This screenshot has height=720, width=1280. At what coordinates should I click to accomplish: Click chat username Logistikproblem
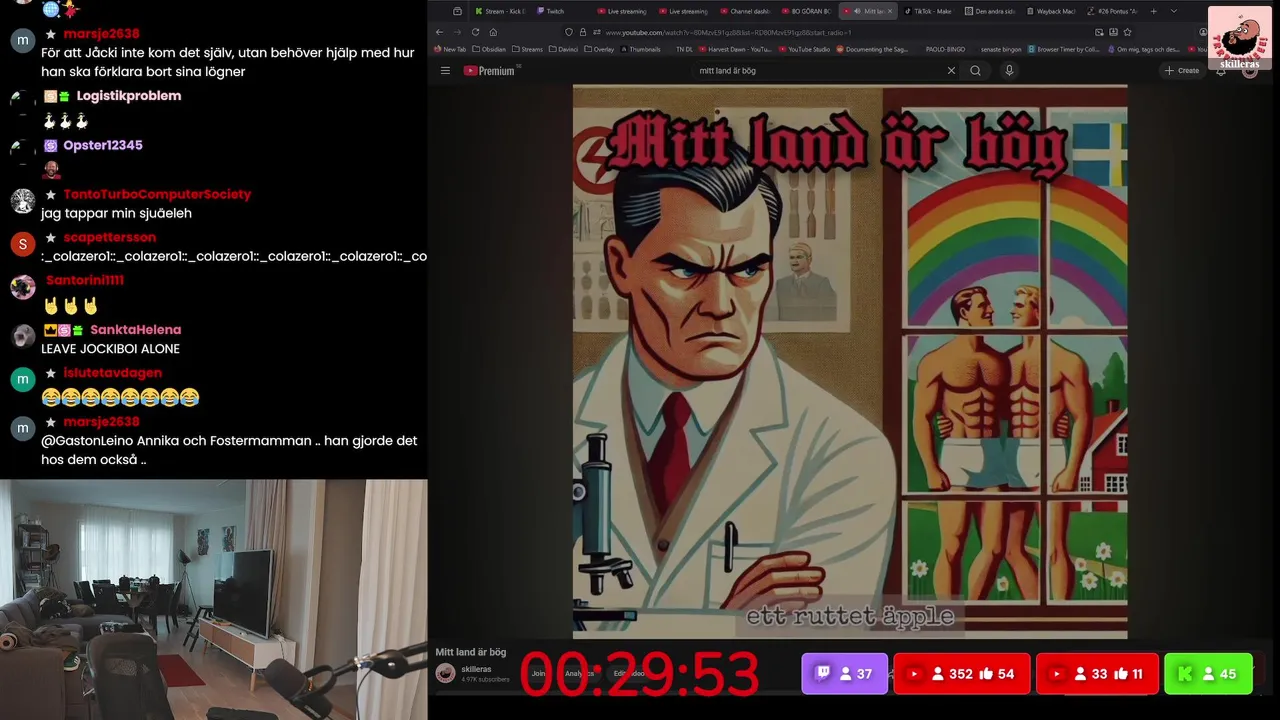pyautogui.click(x=129, y=96)
